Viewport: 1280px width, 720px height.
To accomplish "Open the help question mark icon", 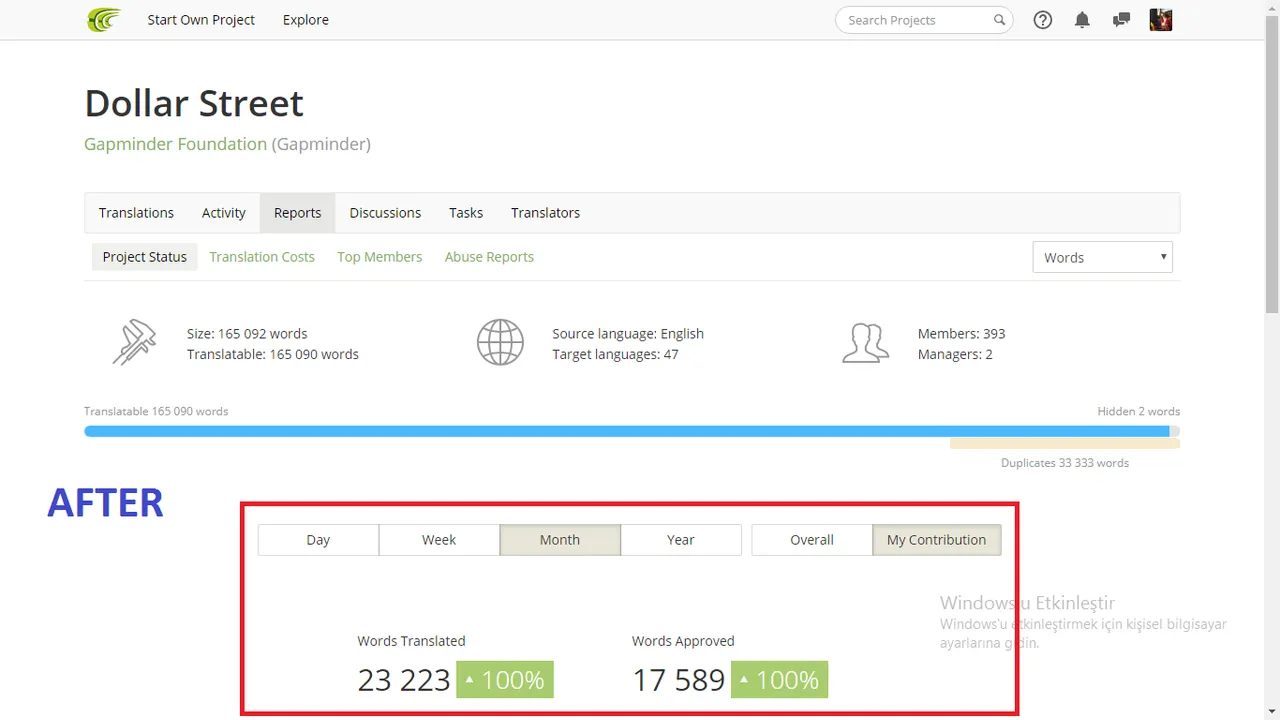I will coord(1043,20).
